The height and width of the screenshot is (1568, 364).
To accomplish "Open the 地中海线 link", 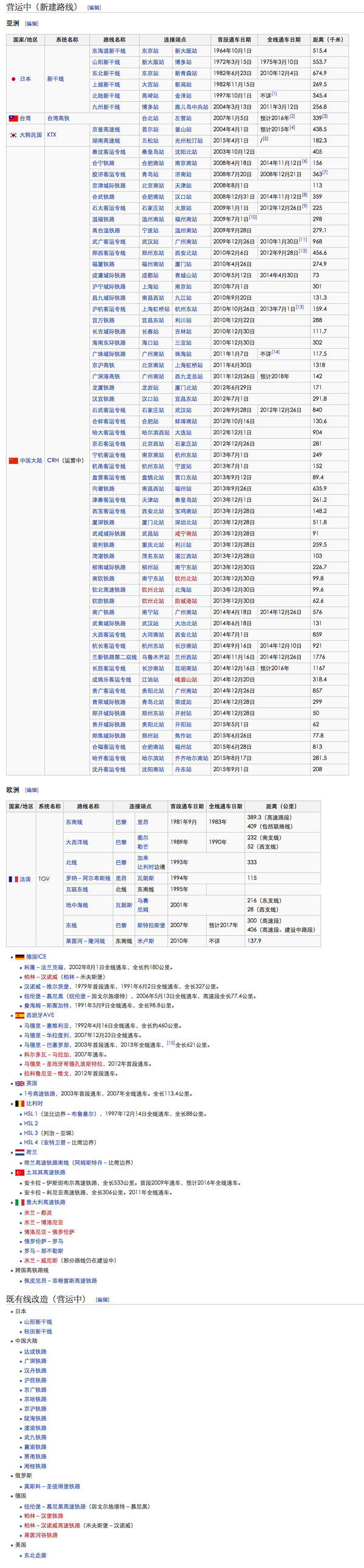I will 77,905.
